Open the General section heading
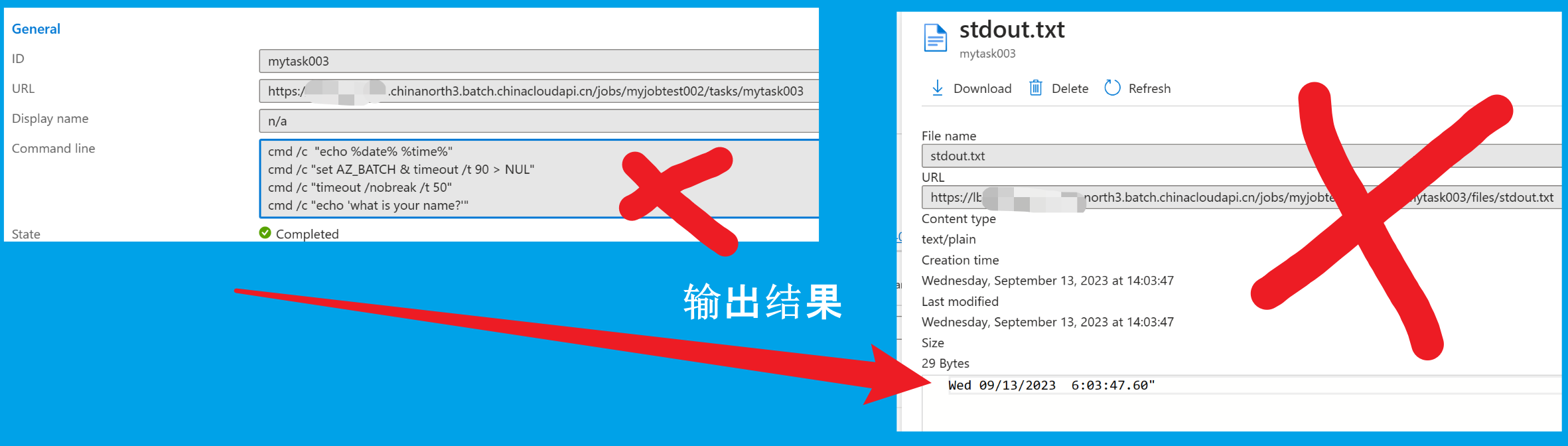The height and width of the screenshot is (446, 1568). click(x=36, y=29)
